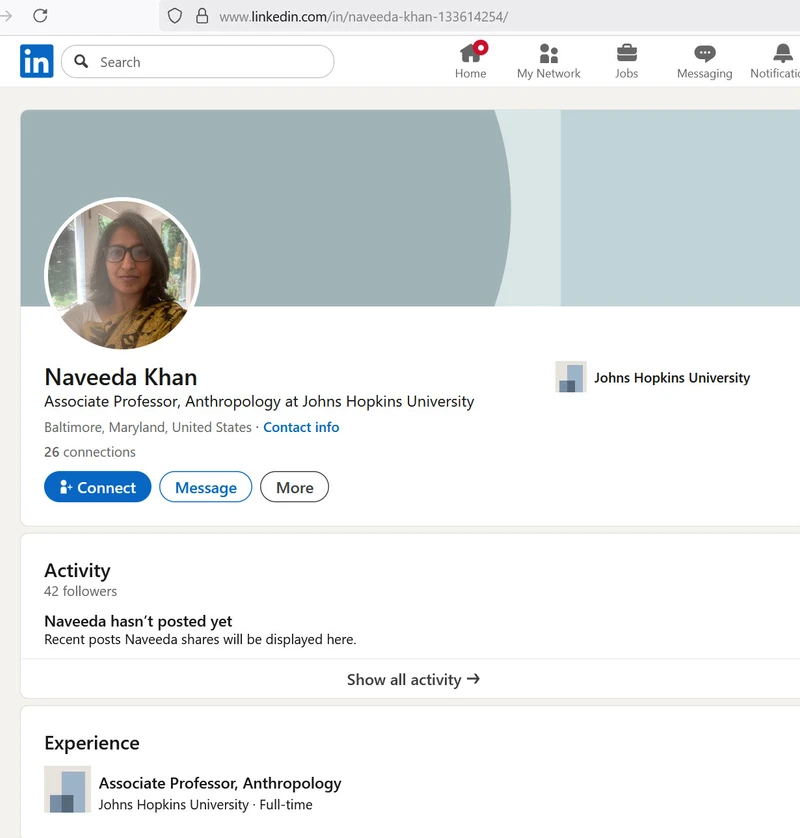Send a message via Message button
Image resolution: width=800 pixels, height=838 pixels.
point(206,487)
